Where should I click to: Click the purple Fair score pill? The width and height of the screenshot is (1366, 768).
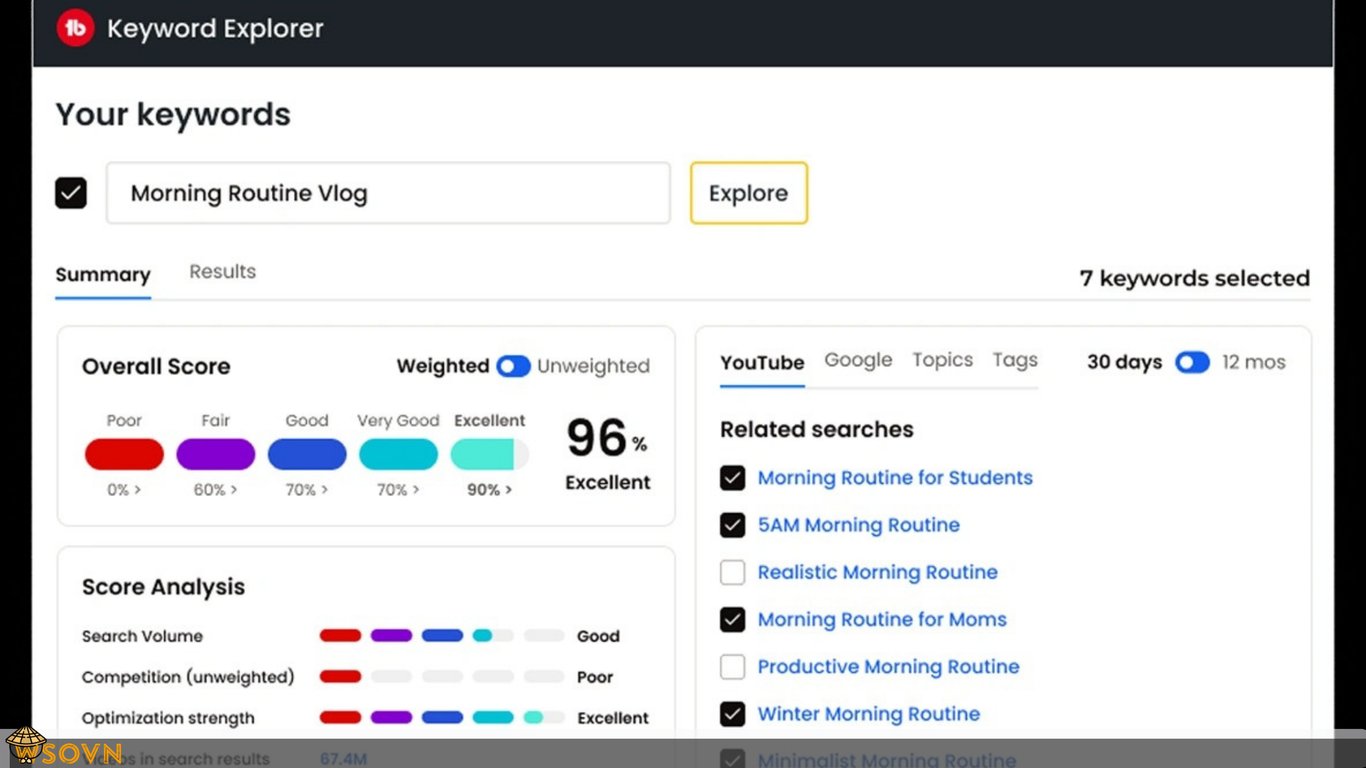(x=215, y=454)
